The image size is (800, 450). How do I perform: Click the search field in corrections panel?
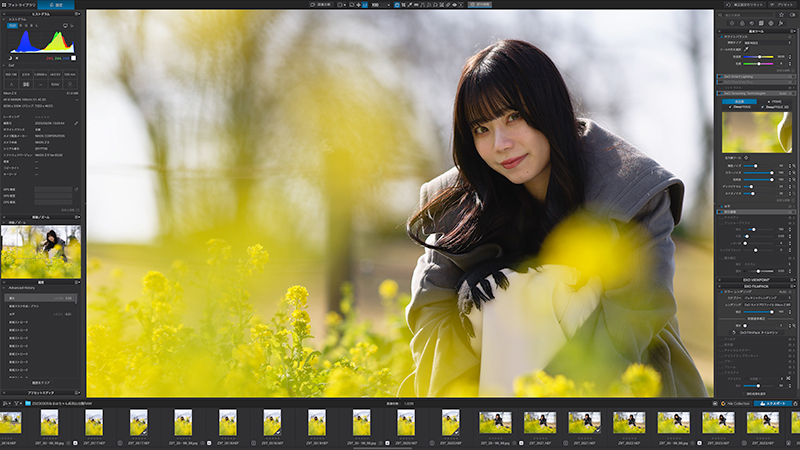pyautogui.click(x=746, y=15)
